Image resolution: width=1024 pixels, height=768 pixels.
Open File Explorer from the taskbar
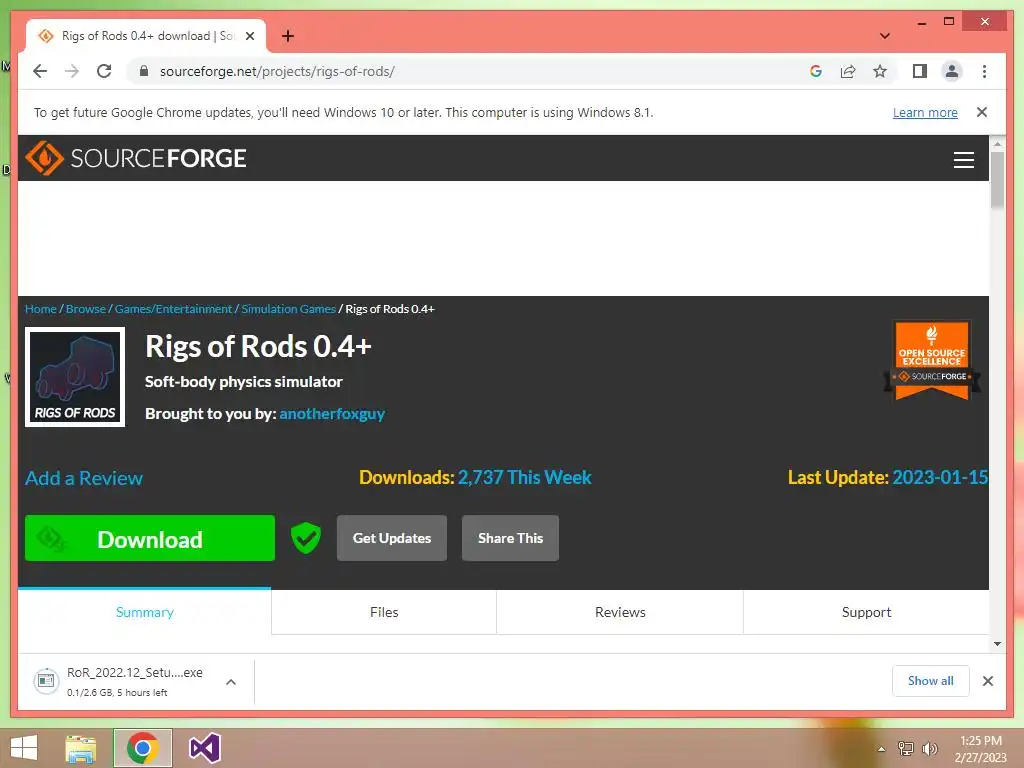pyautogui.click(x=81, y=748)
